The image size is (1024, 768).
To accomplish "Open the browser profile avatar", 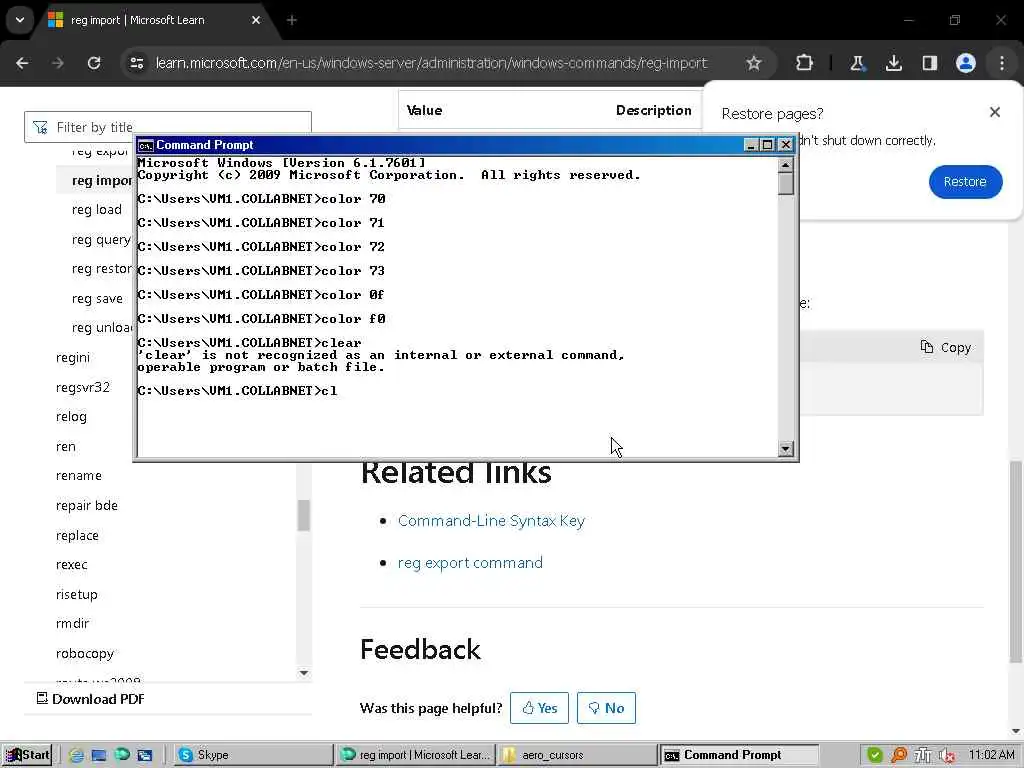I will 966,63.
